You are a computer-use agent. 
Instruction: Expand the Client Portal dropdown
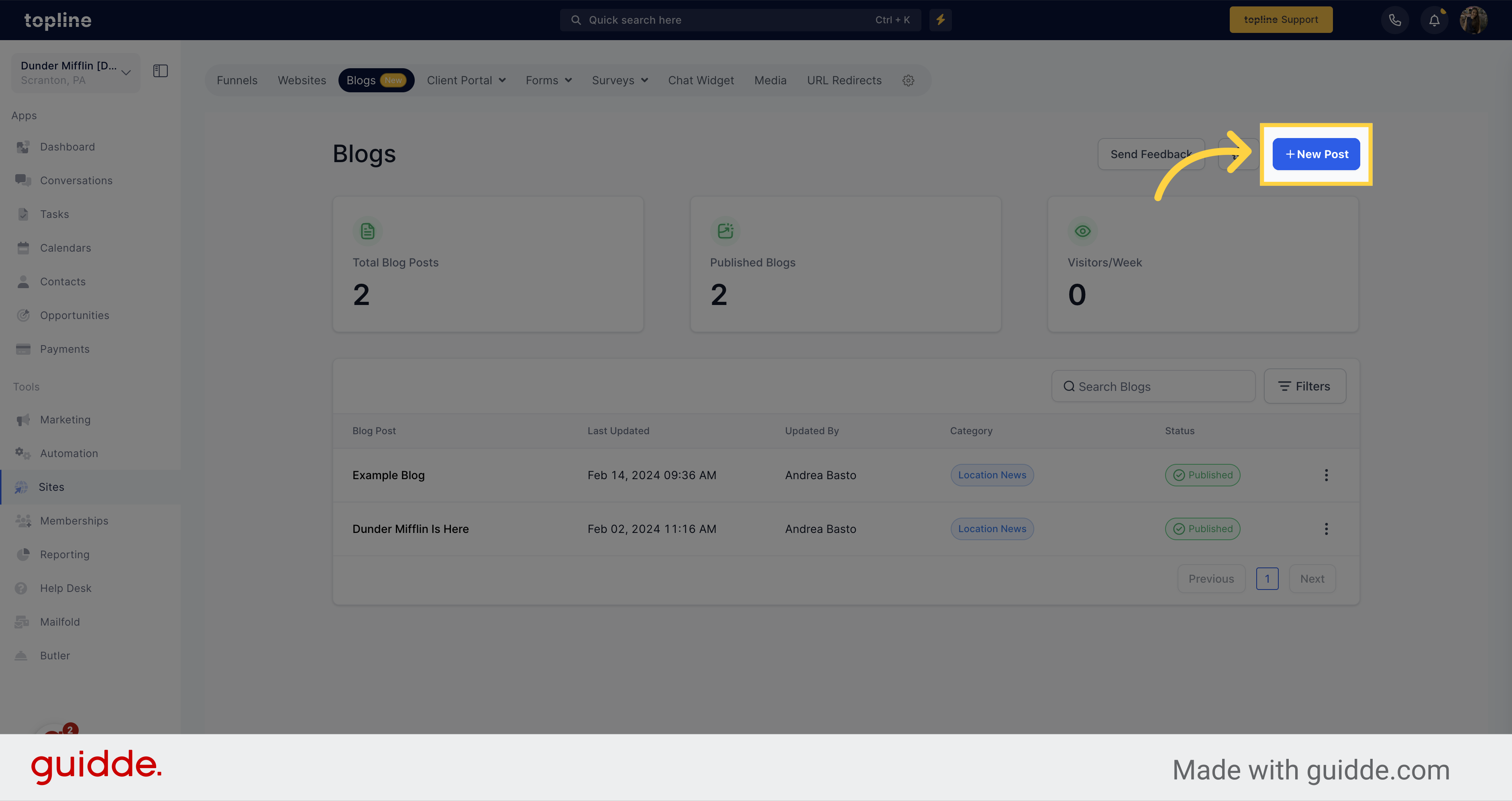point(466,80)
